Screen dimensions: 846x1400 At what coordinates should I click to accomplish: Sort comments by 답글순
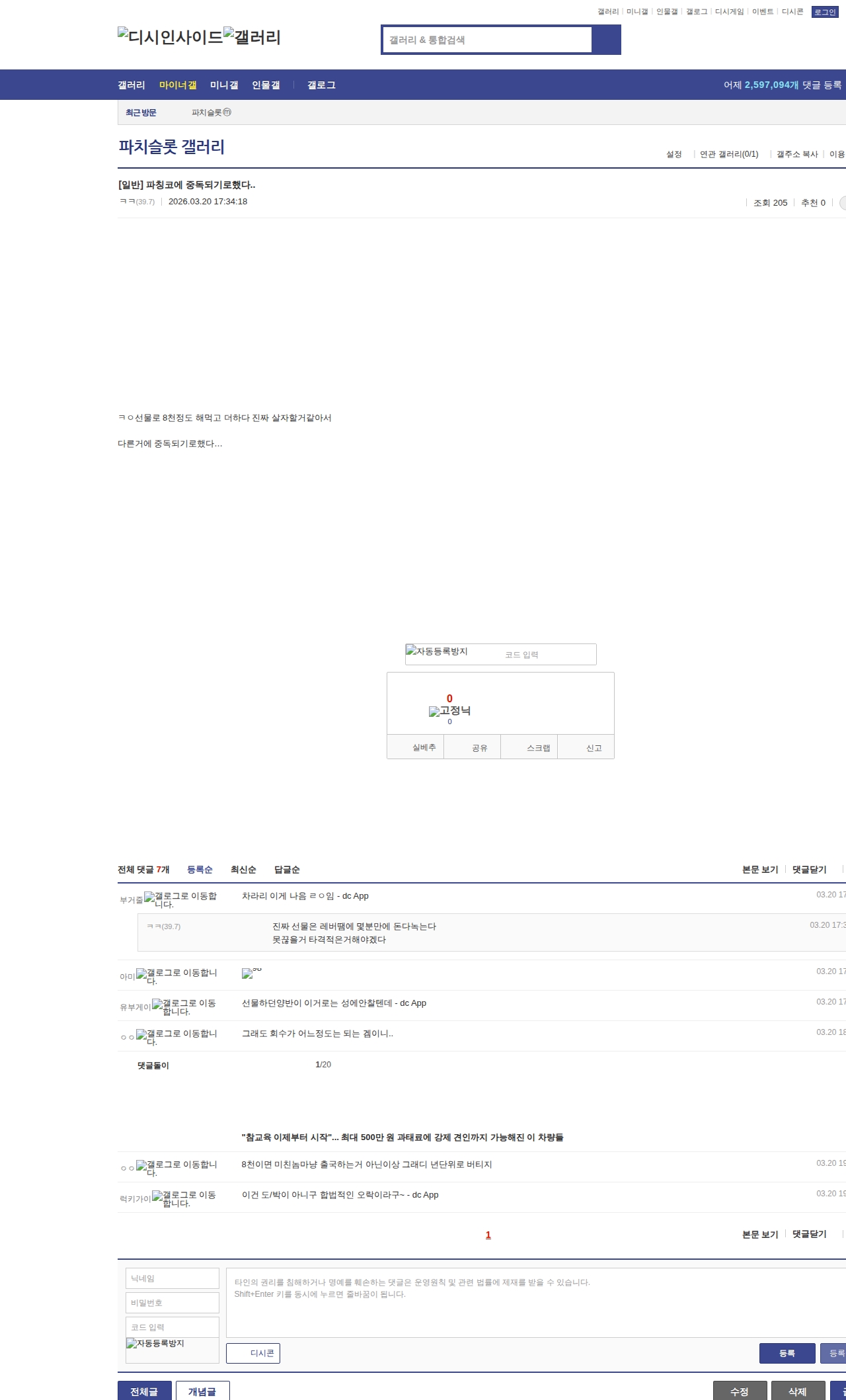pyautogui.click(x=287, y=870)
